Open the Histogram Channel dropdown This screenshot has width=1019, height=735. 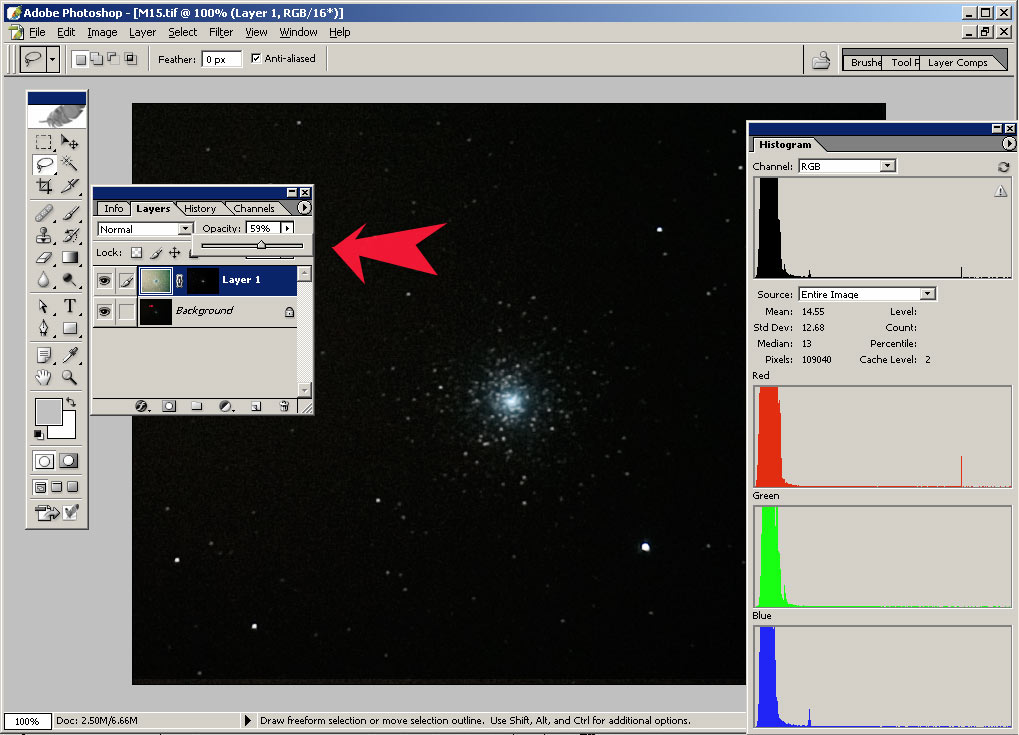(x=887, y=166)
